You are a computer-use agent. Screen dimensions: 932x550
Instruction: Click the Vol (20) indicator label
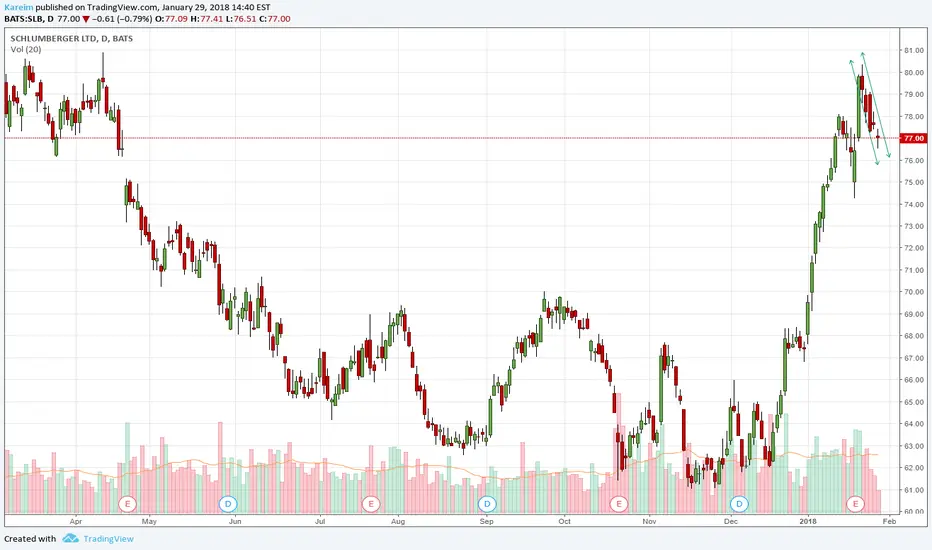[x=26, y=49]
